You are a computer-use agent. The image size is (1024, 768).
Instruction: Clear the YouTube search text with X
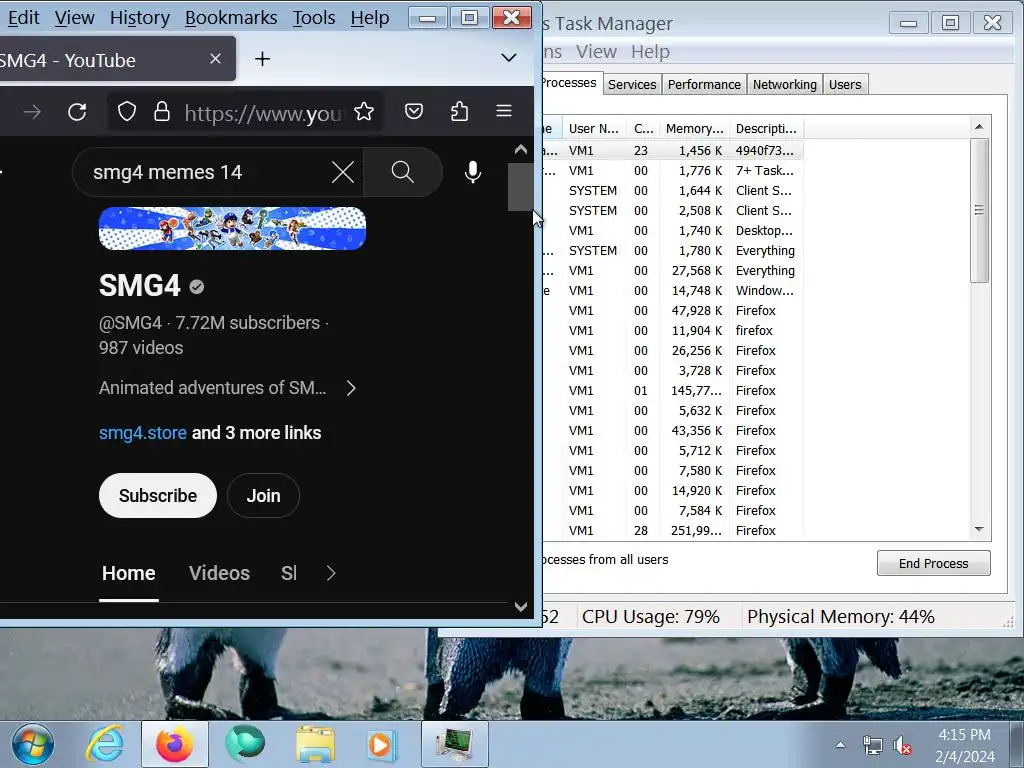342,172
